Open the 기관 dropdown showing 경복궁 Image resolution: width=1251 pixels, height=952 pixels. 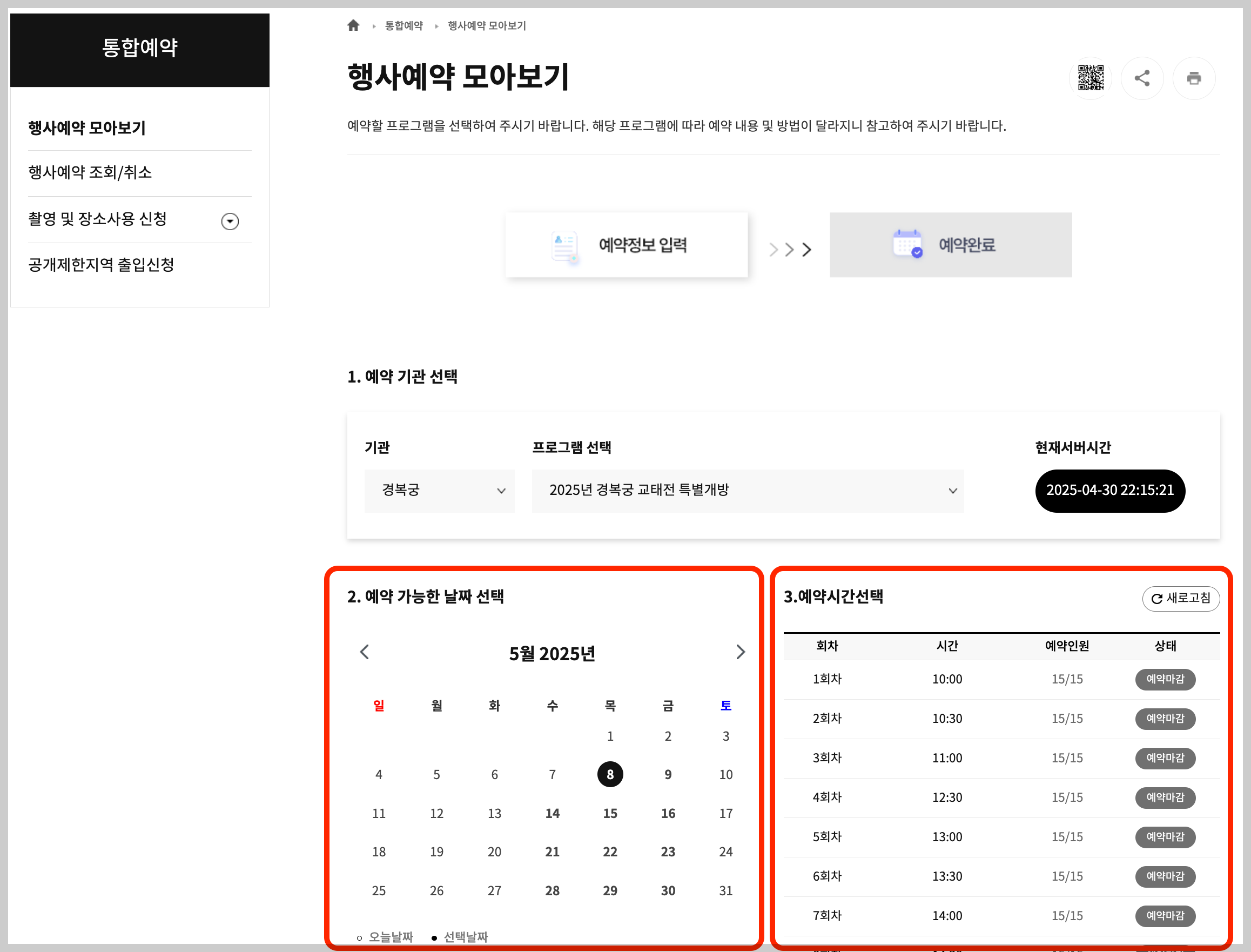pos(439,491)
